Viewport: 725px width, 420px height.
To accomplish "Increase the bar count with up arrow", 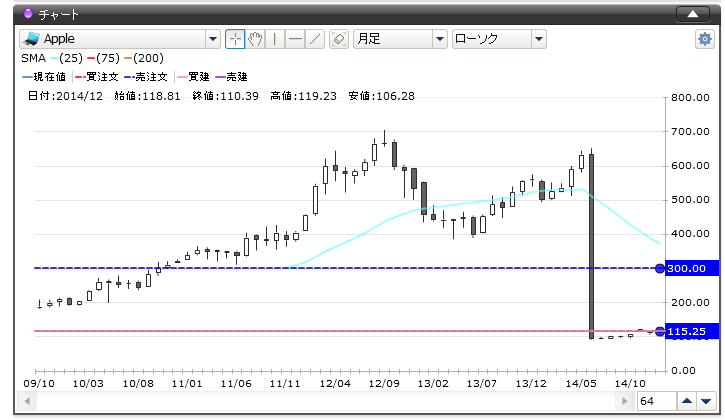I will click(686, 401).
